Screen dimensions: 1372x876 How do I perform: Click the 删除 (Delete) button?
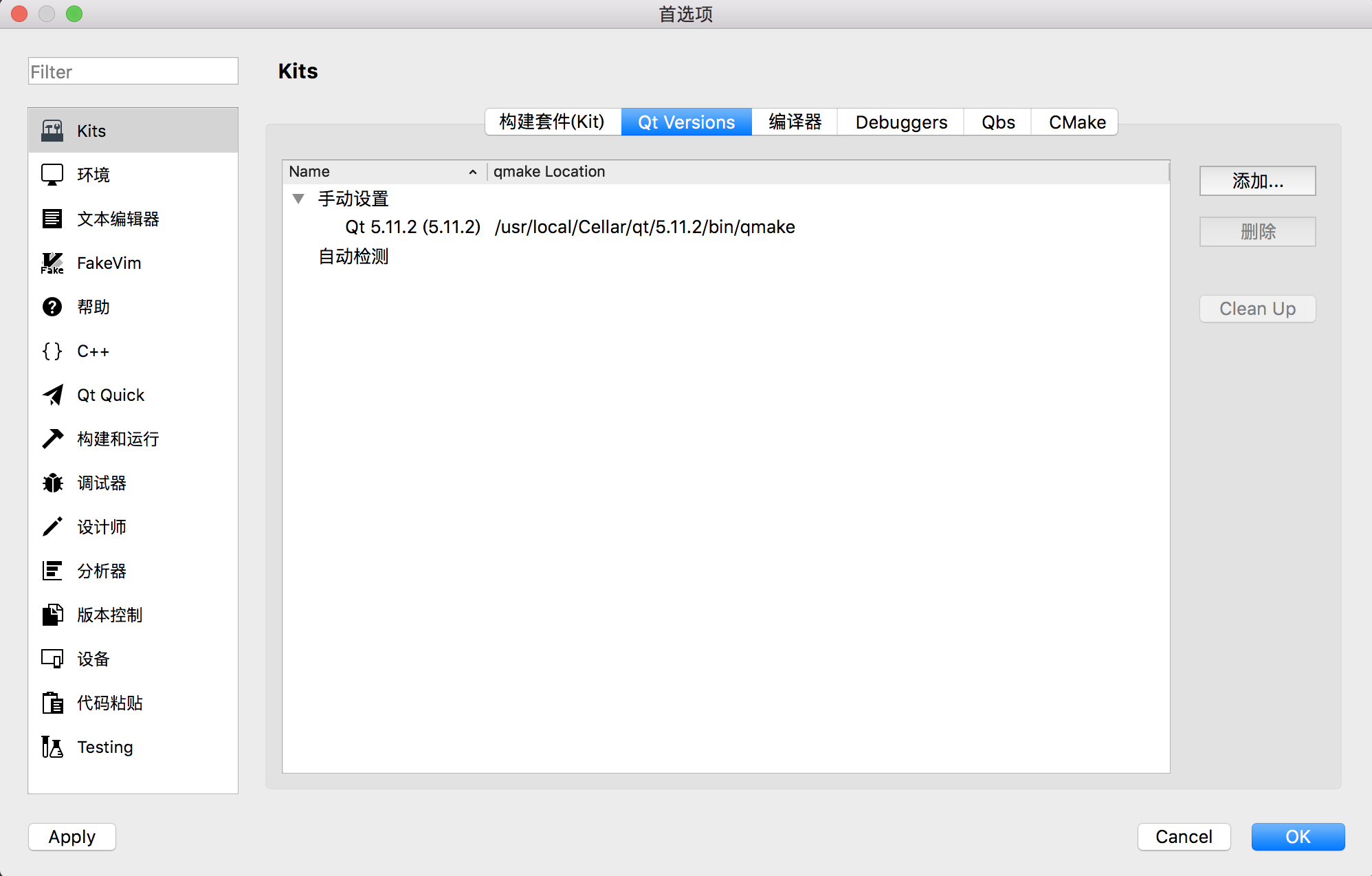click(x=1259, y=232)
